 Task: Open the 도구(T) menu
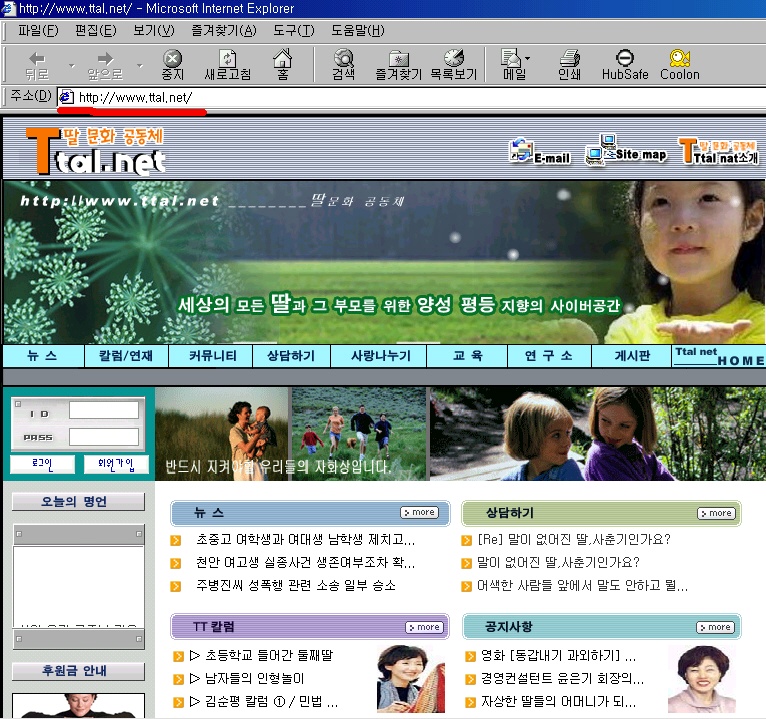(x=294, y=31)
